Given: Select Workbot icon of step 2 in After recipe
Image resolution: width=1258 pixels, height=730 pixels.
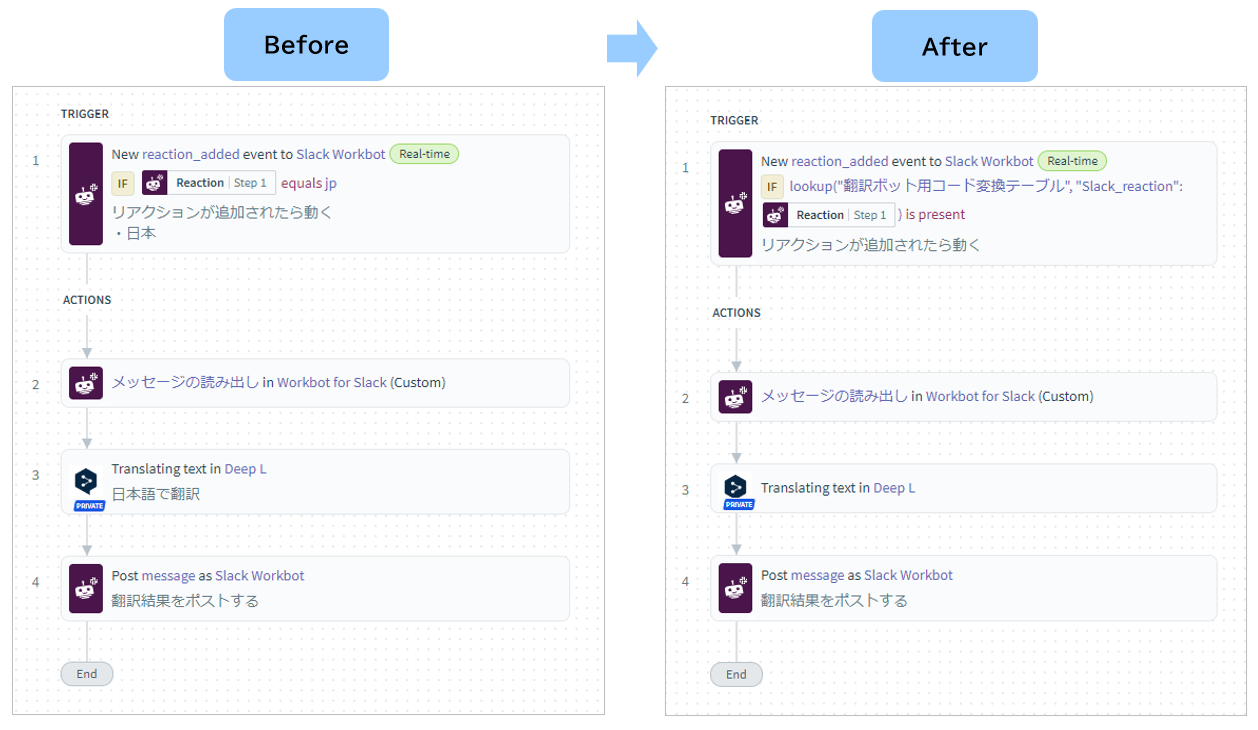Looking at the screenshot, I should click(x=735, y=397).
